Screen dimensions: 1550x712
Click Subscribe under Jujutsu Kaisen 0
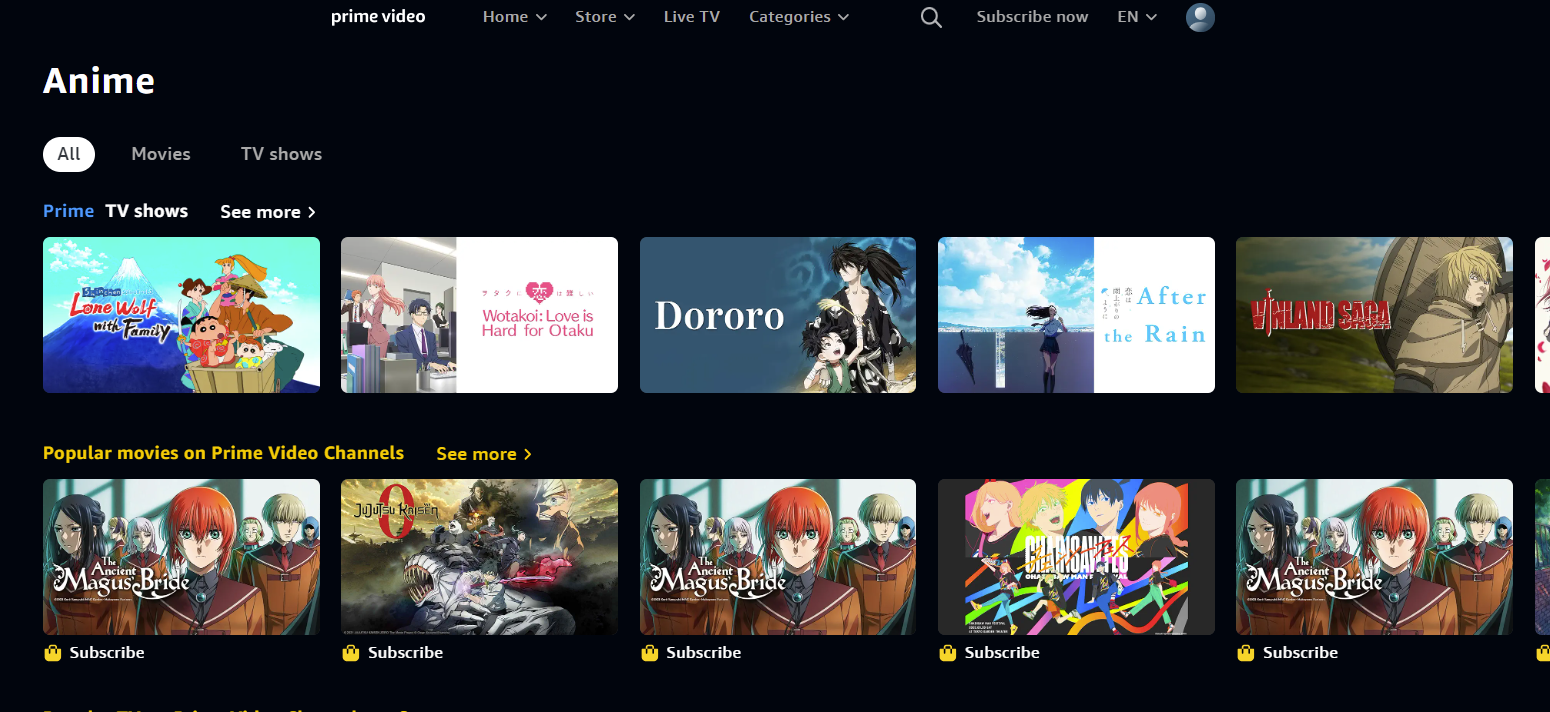(x=405, y=653)
